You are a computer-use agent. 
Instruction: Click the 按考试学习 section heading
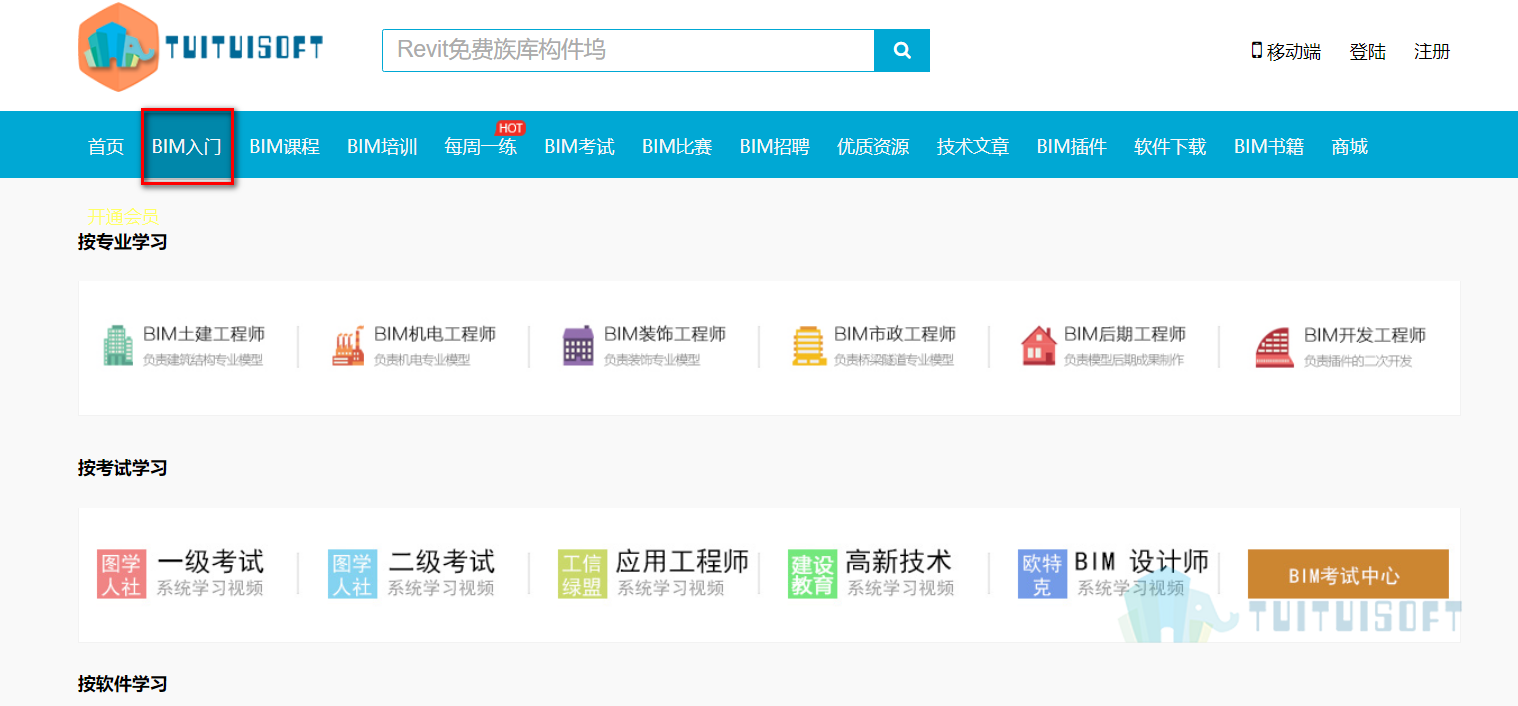point(123,468)
